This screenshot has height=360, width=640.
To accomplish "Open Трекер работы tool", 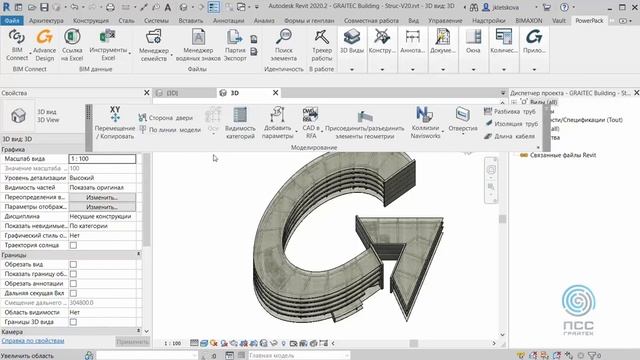I will coord(322,45).
